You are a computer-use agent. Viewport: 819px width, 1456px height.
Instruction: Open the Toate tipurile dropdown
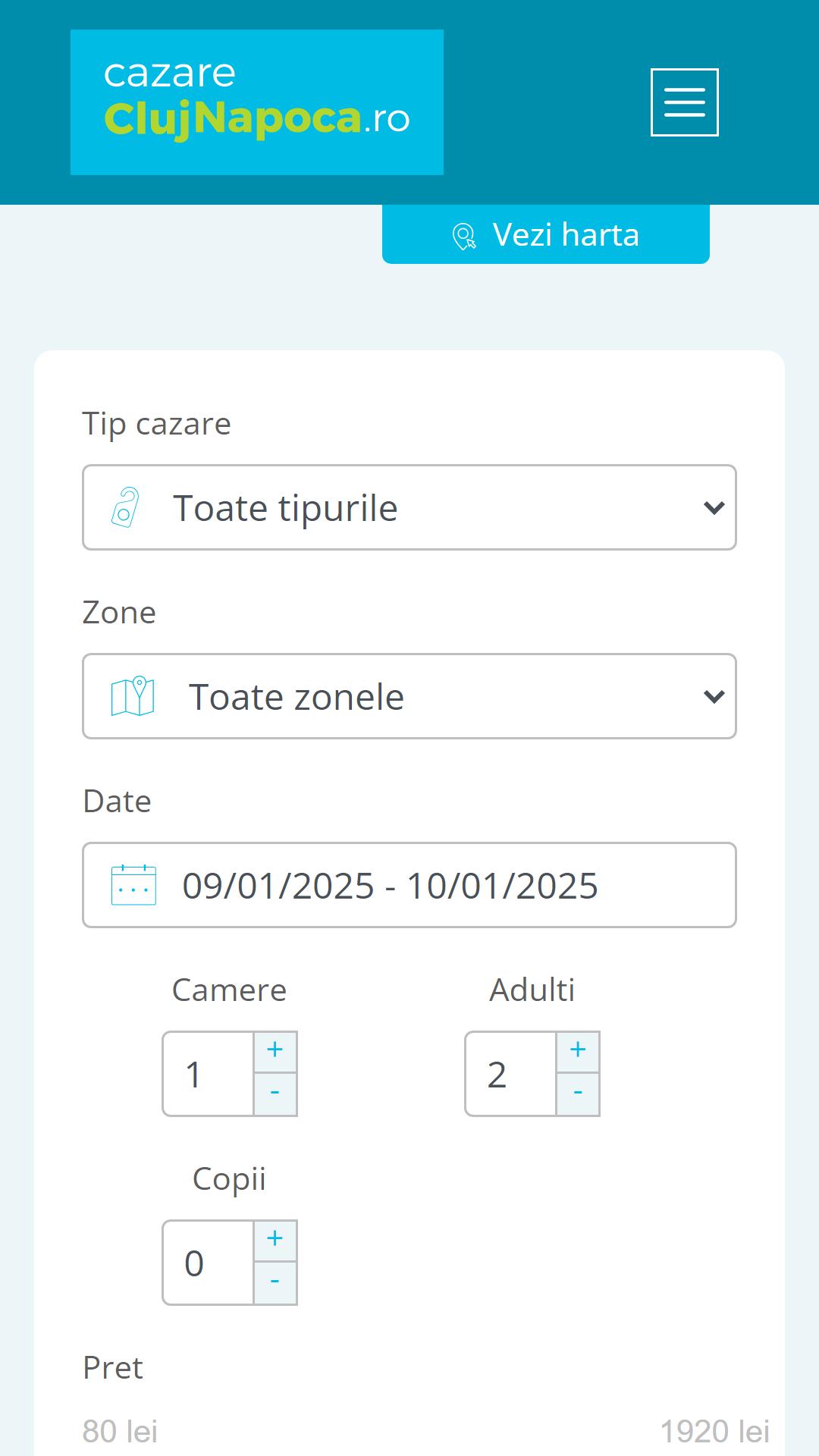click(409, 507)
